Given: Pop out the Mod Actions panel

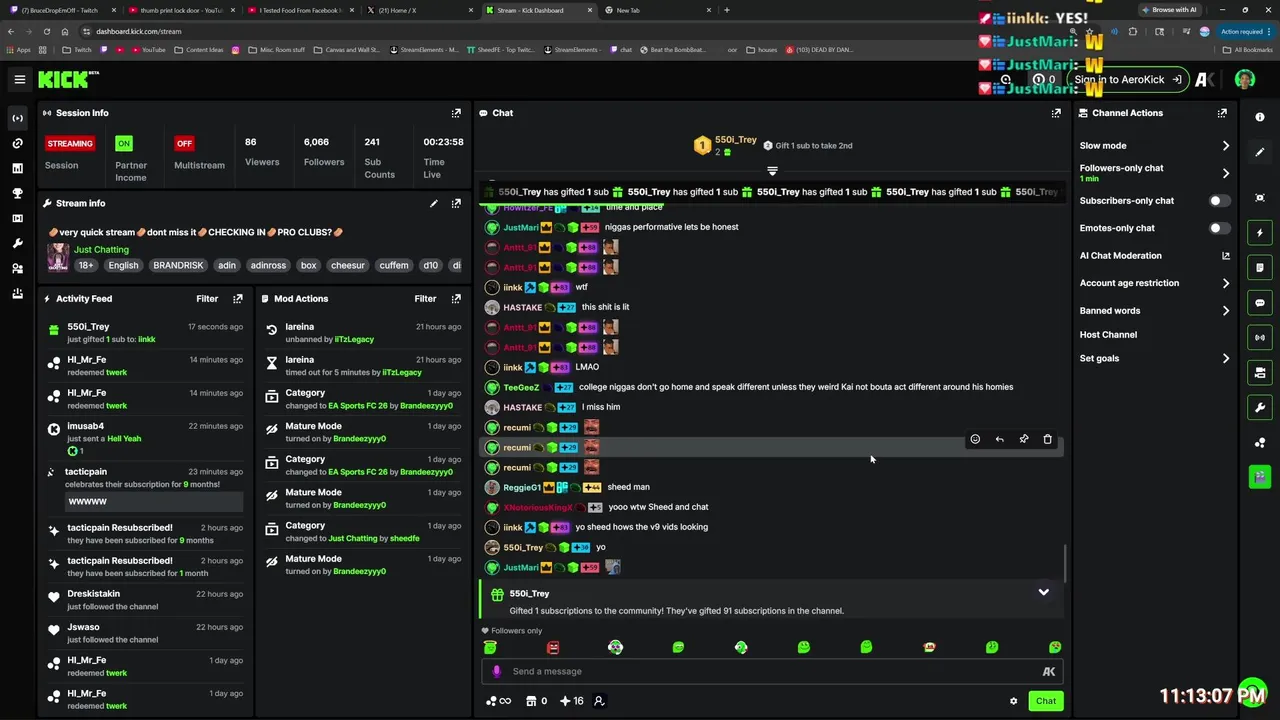Looking at the screenshot, I should point(456,298).
